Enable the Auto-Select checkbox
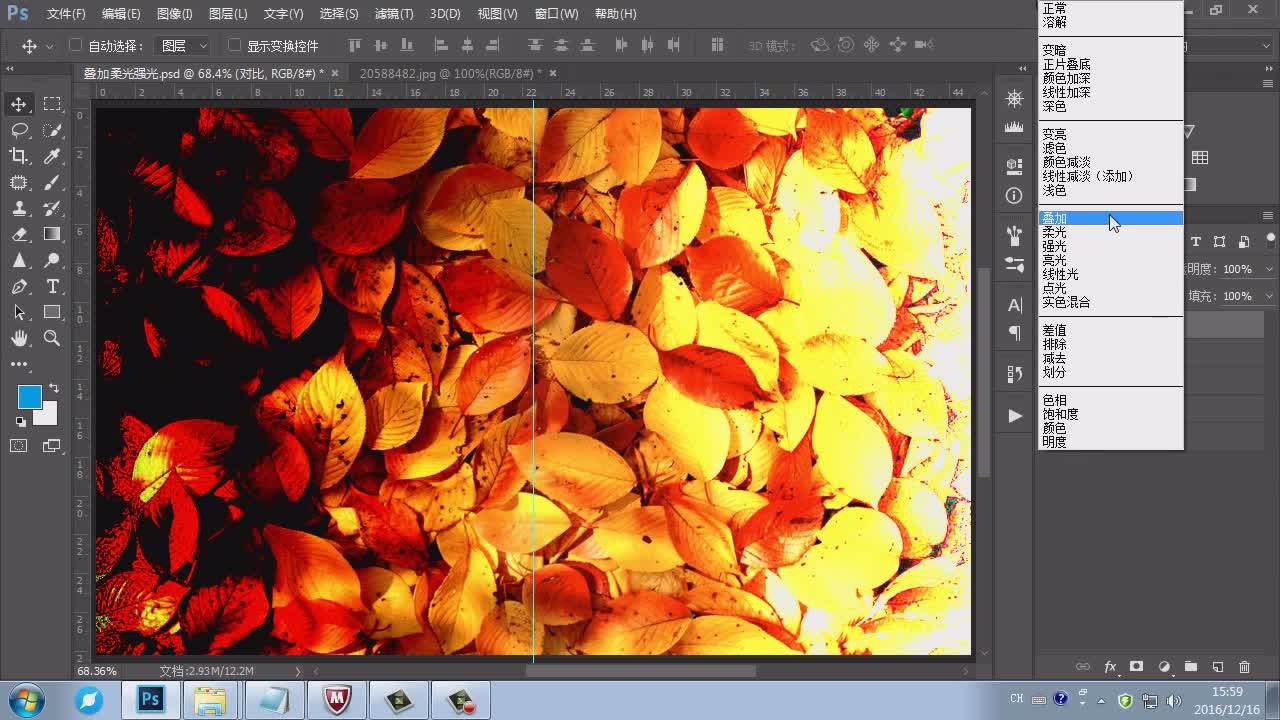This screenshot has height=720, width=1280. point(76,45)
